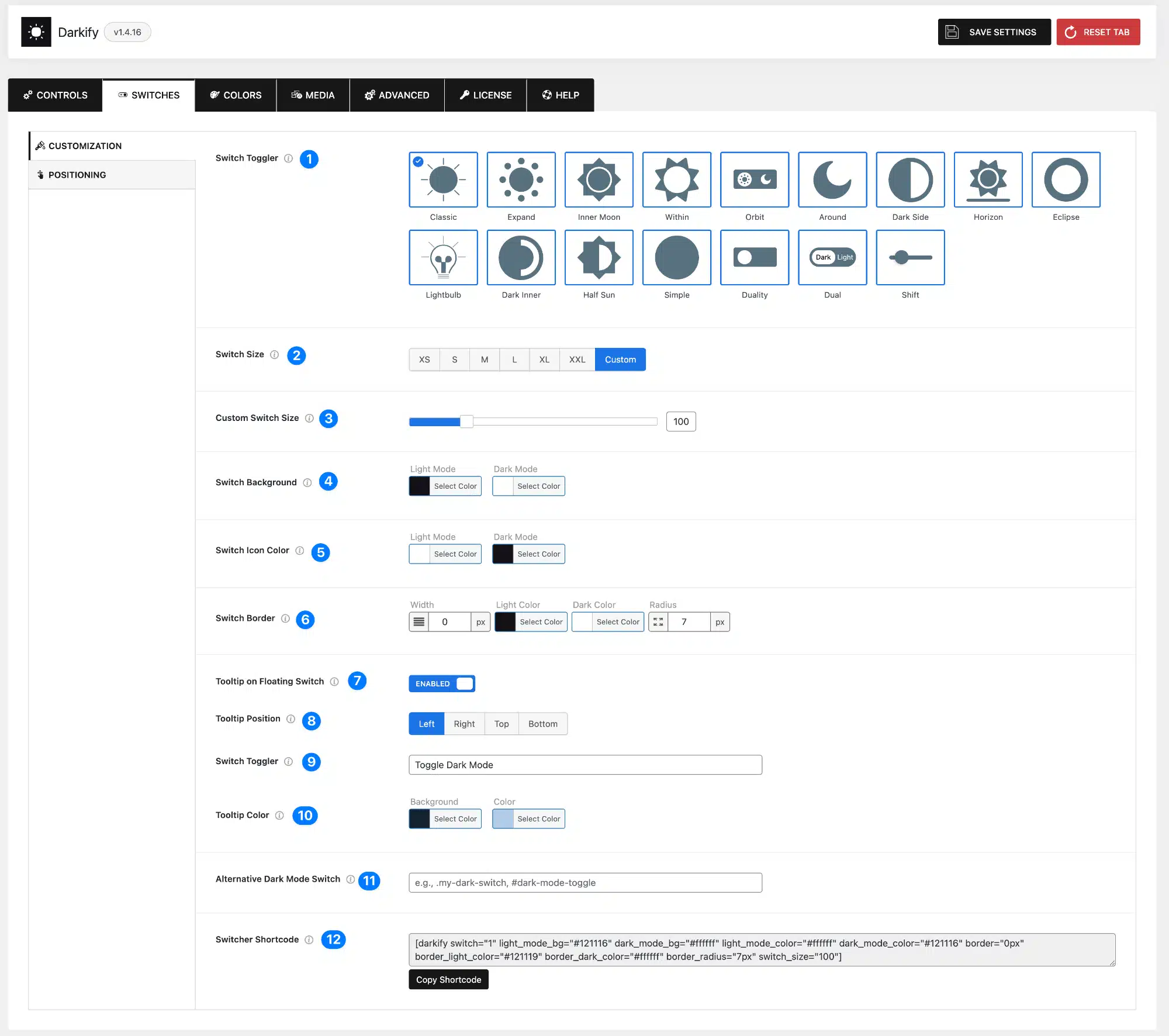
Task: Click info icon next to Switch Size
Action: [274, 355]
